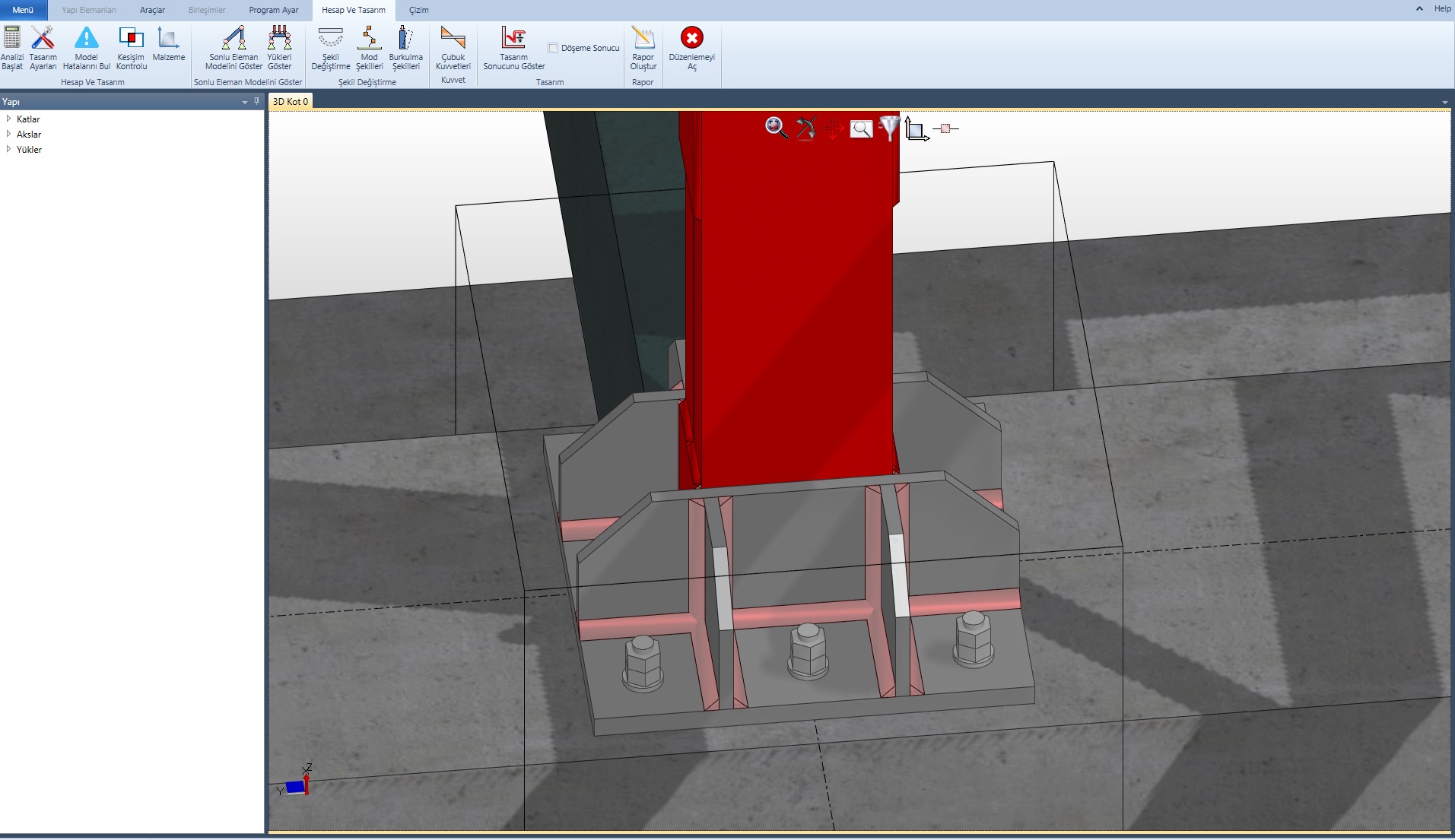The width and height of the screenshot is (1455, 840).
Task: Create report with Rapor Oluştur
Action: click(643, 48)
